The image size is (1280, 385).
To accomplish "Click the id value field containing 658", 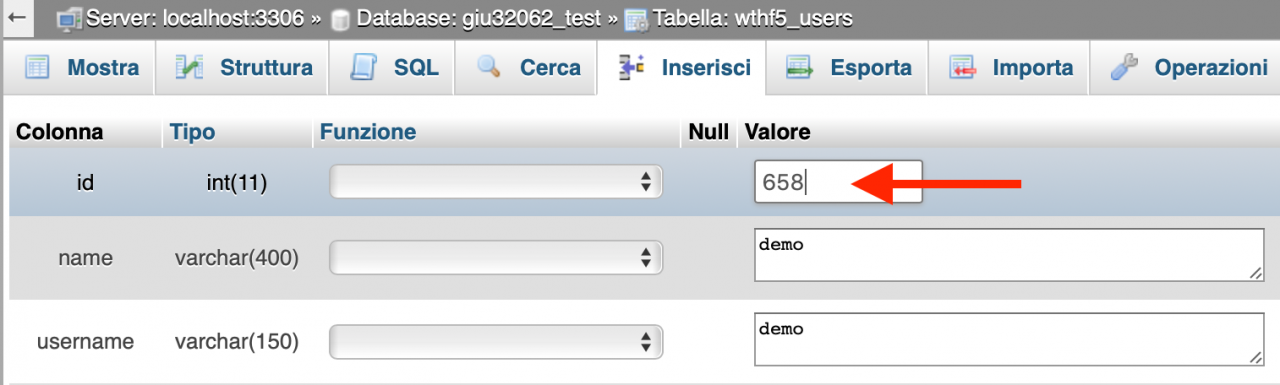I will click(x=838, y=182).
